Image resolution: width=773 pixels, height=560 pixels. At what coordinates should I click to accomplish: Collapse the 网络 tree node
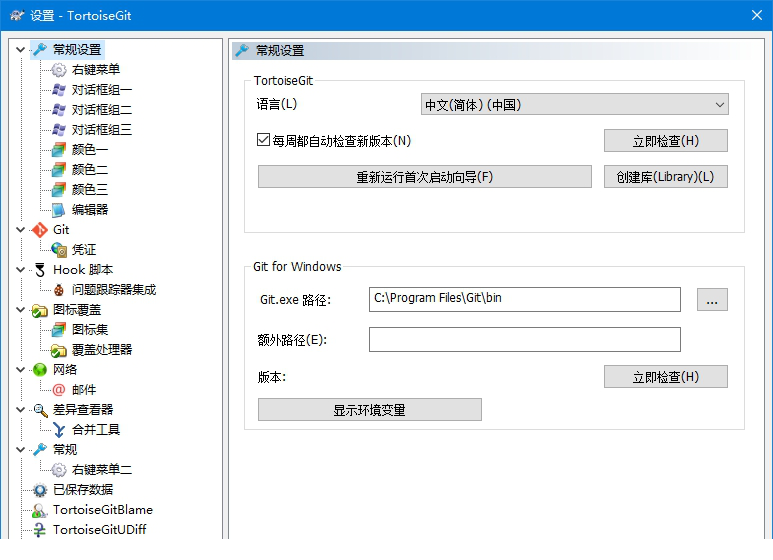coord(20,370)
